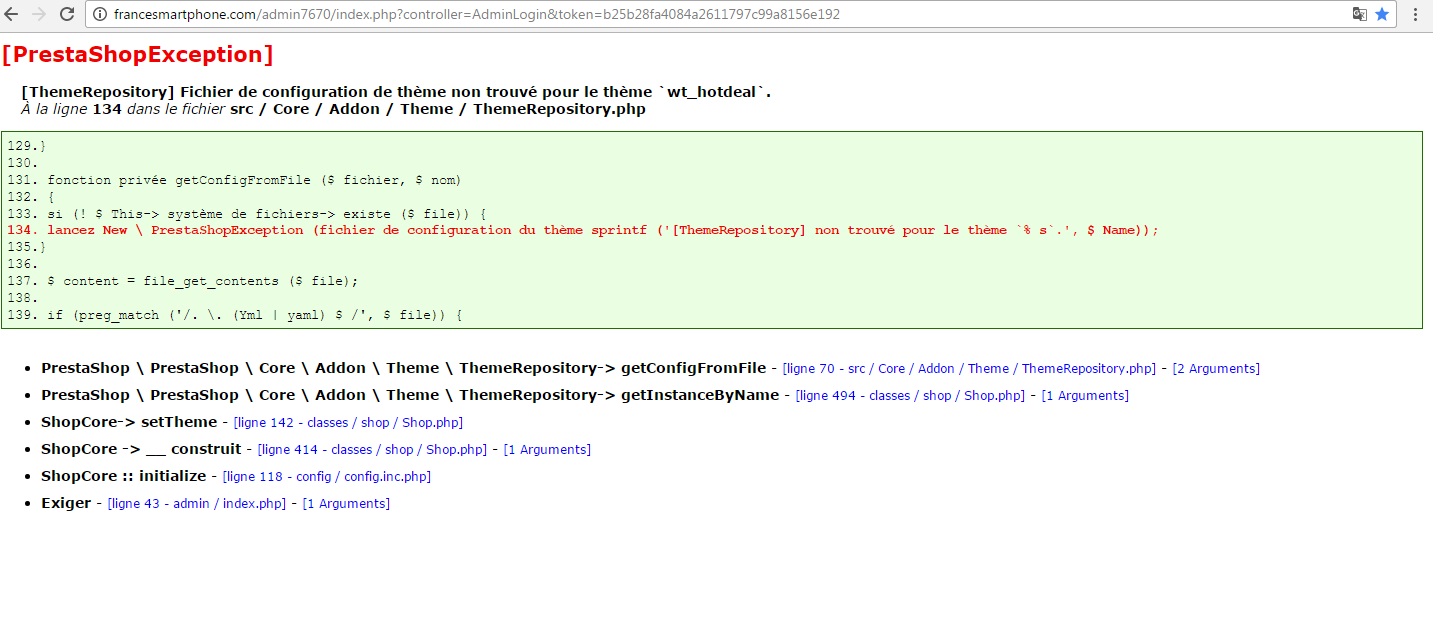Click code line 131 'fonction privée getConfigFromFile'
This screenshot has height=643, width=1441.
click(234, 180)
